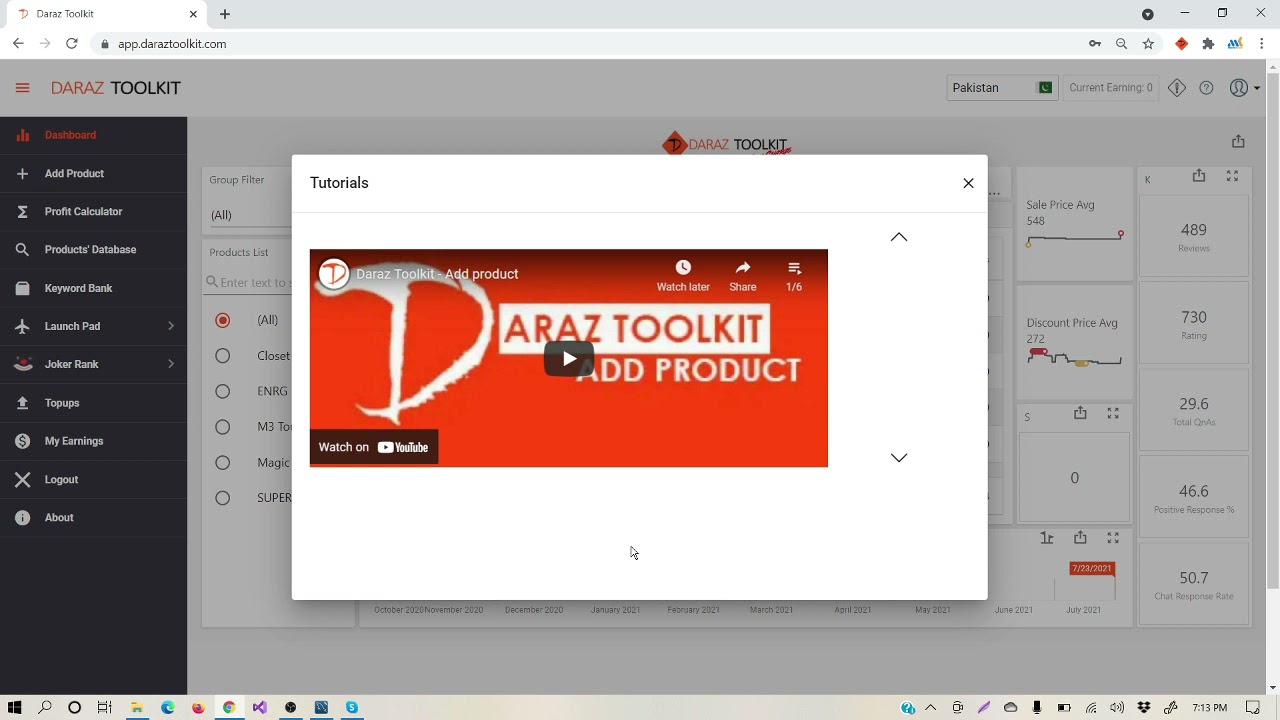Click the Products' Database search icon
1280x720 pixels.
(x=22, y=250)
